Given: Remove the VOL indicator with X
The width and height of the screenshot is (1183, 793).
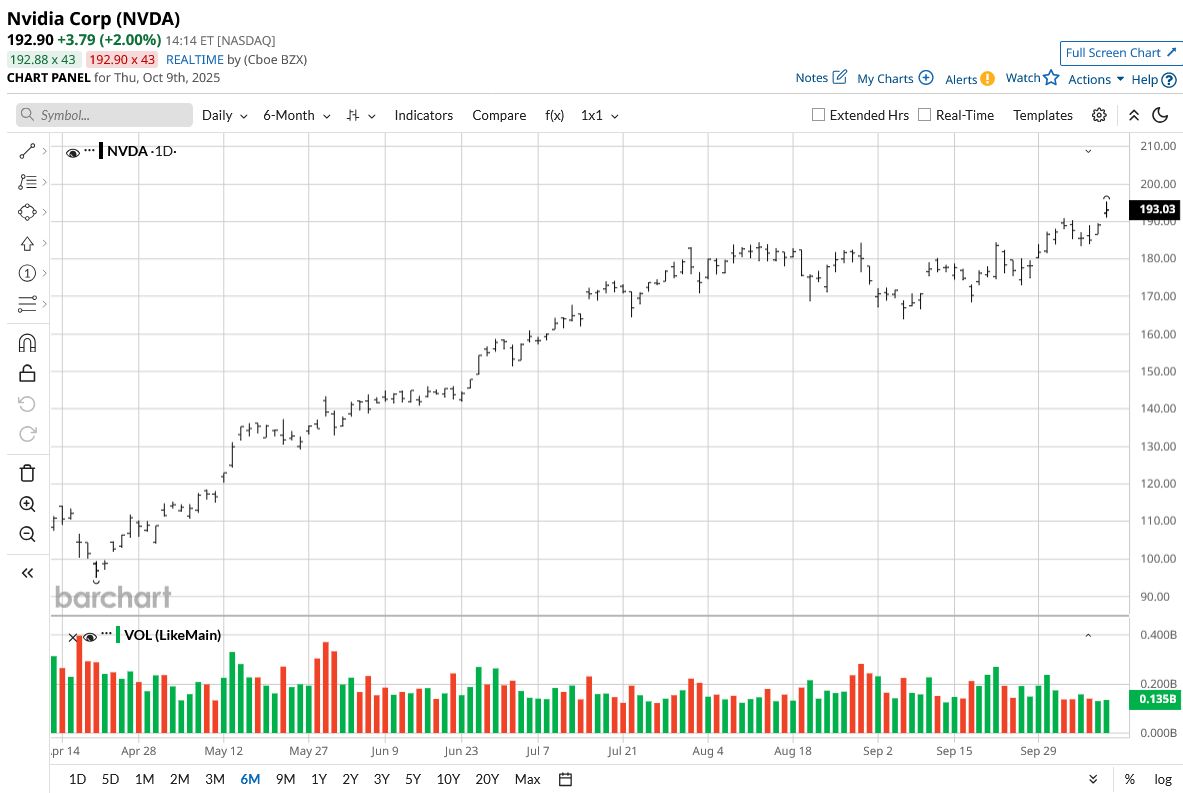Looking at the screenshot, I should pos(73,638).
